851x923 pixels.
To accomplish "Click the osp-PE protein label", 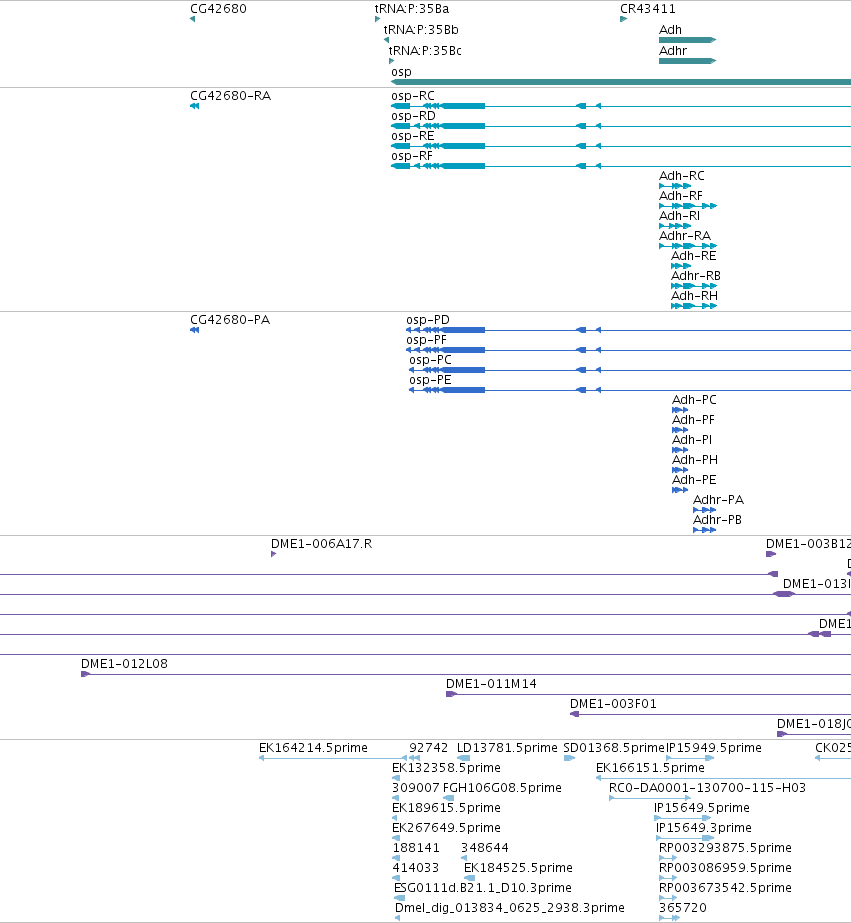I will click(x=430, y=380).
